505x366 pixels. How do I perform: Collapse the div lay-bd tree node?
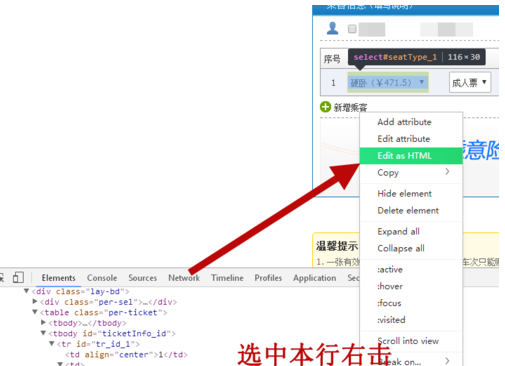[26, 291]
